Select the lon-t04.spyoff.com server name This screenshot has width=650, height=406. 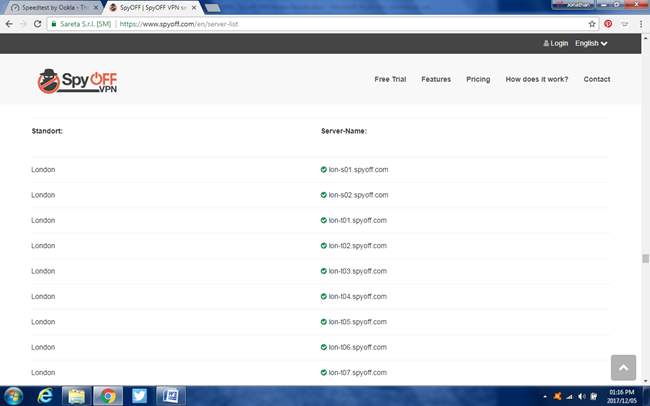coord(358,296)
